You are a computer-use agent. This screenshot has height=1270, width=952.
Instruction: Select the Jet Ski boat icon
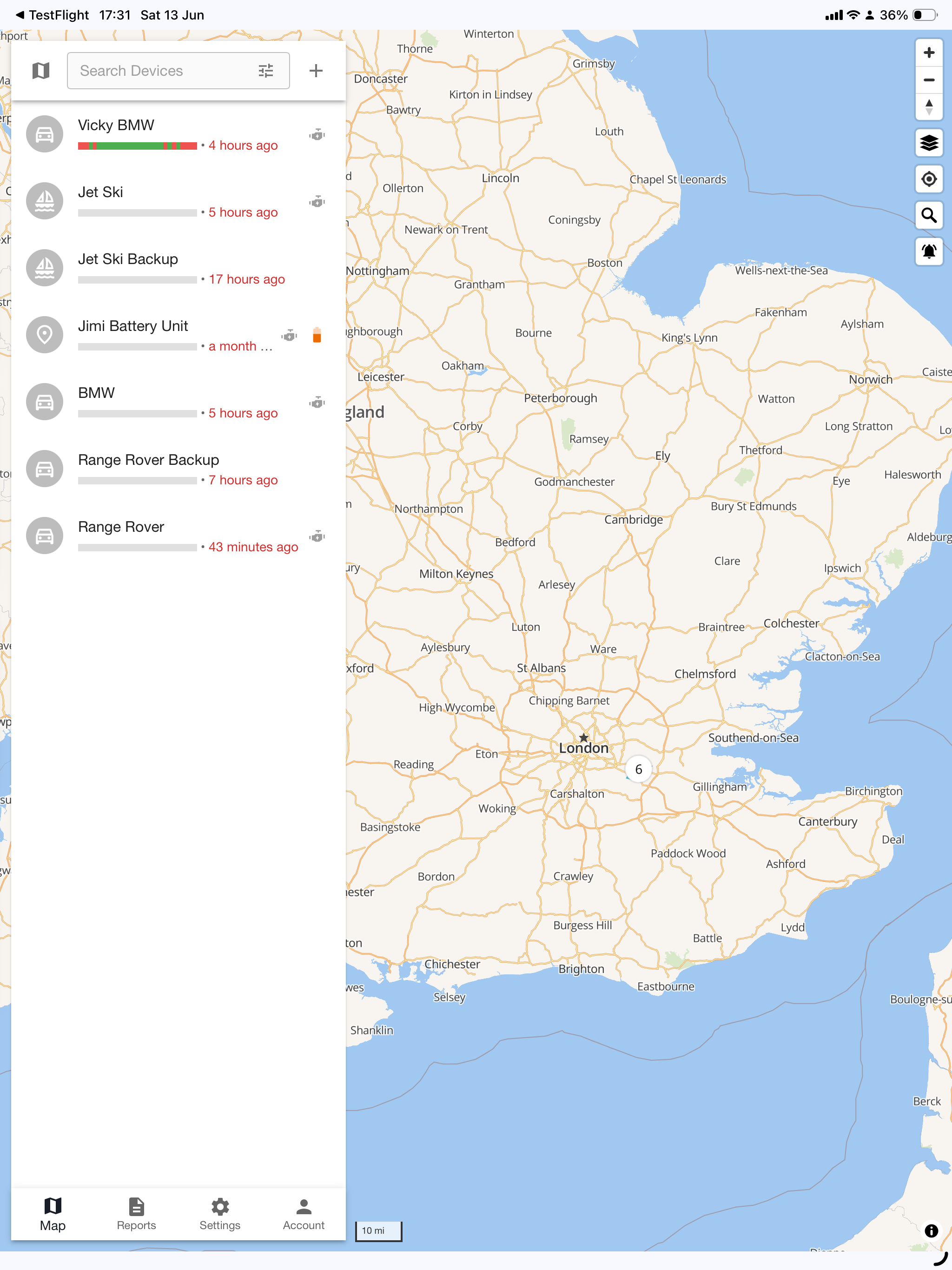click(x=45, y=202)
